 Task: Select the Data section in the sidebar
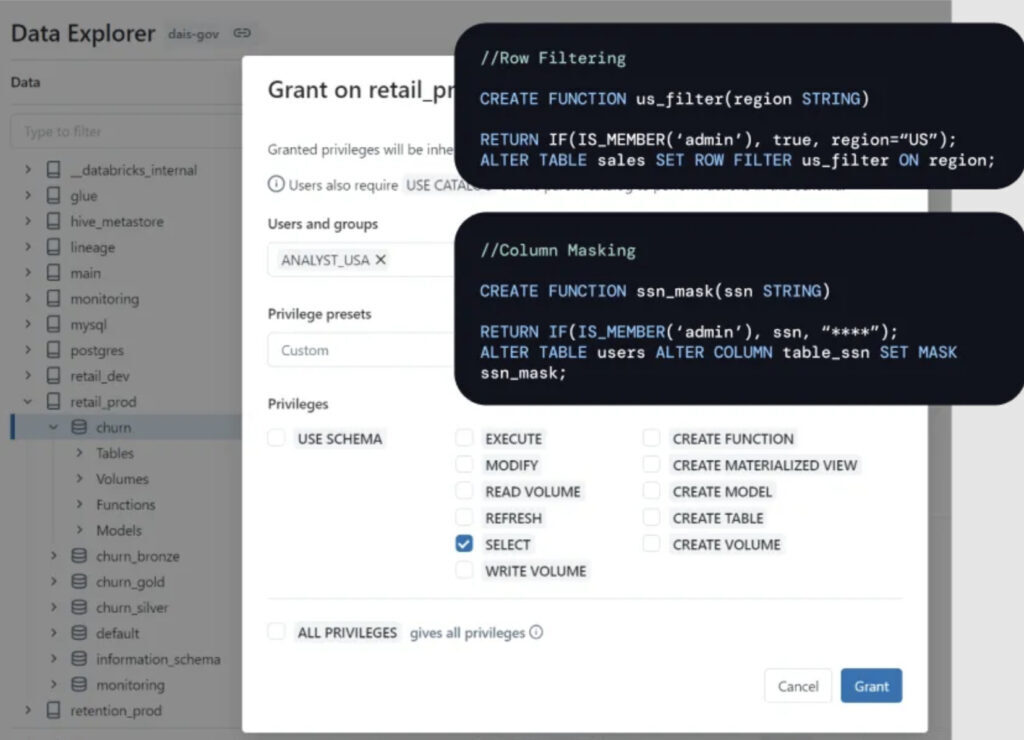click(26, 82)
